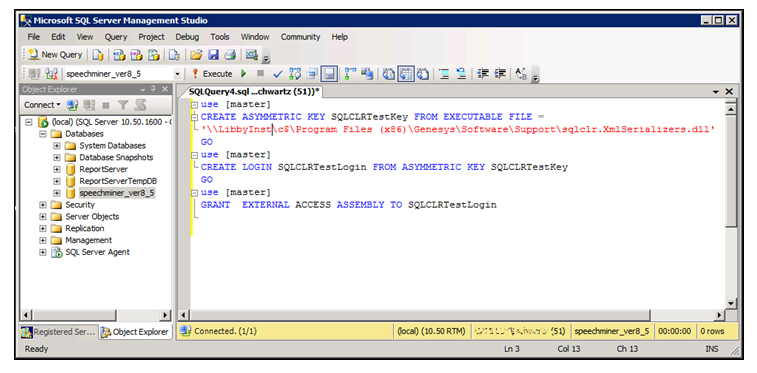Select Results to File output

[423, 74]
